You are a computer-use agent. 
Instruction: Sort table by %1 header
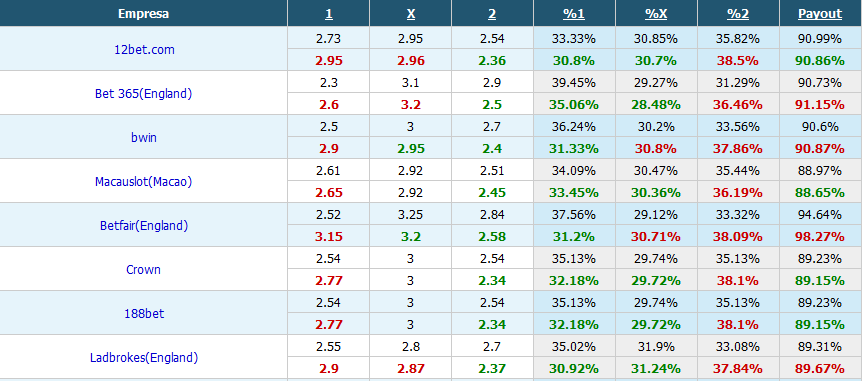574,14
